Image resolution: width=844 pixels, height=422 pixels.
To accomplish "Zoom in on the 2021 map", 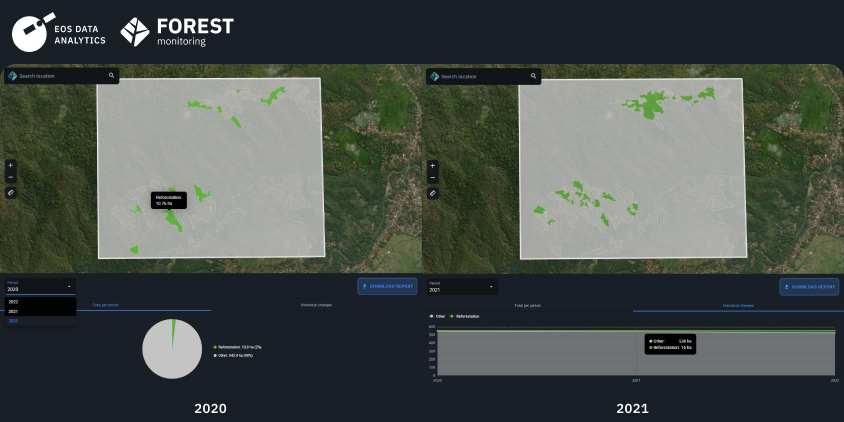I will [433, 166].
